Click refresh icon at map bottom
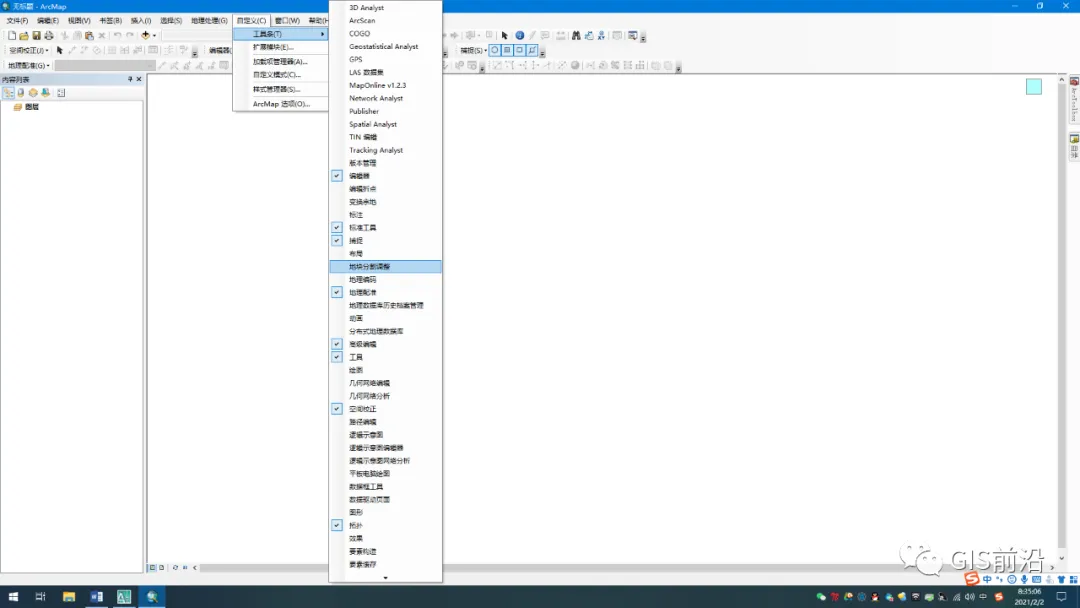 click(x=175, y=567)
